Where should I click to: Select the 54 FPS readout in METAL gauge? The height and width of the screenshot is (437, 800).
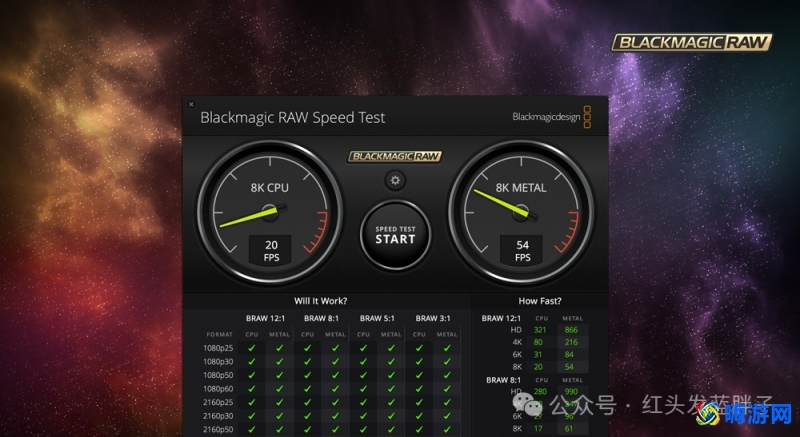(x=522, y=250)
